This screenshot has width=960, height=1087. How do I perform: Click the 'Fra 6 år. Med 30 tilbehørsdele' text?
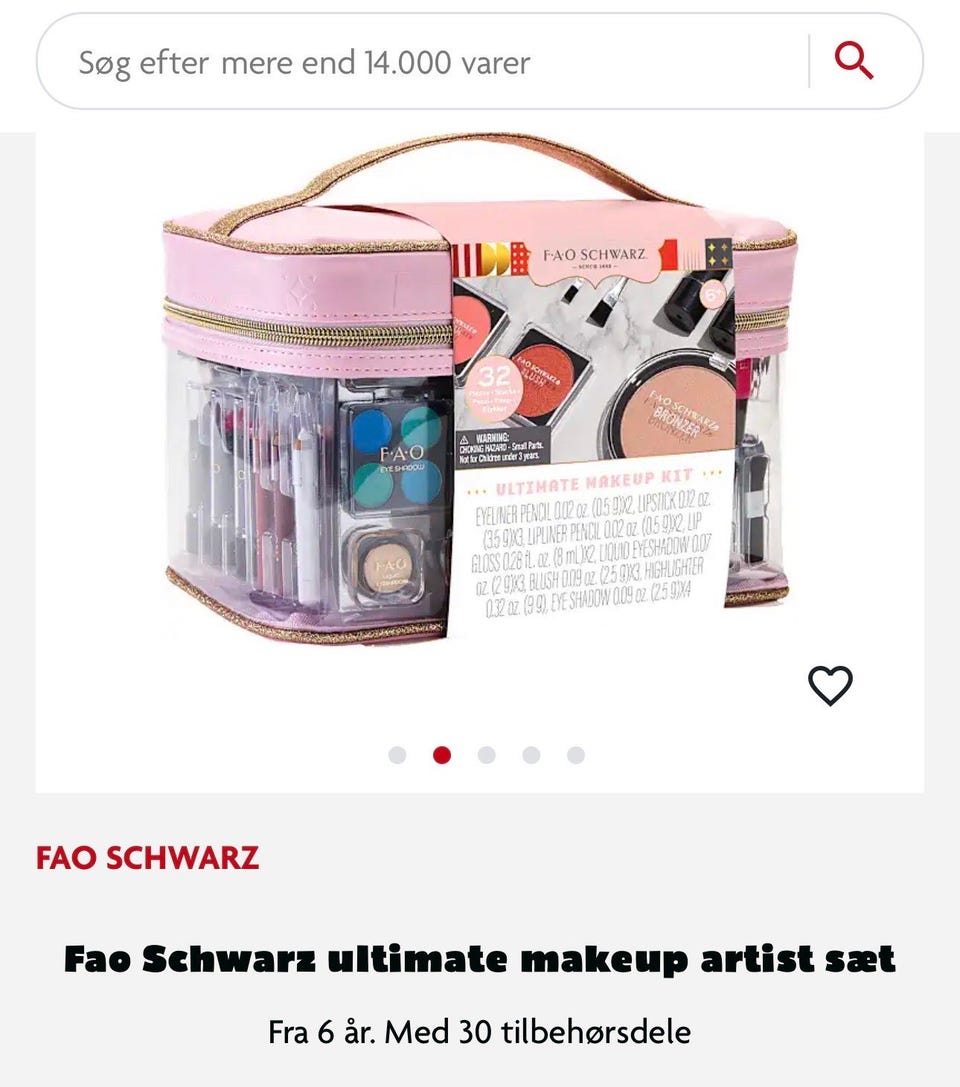(x=480, y=1032)
